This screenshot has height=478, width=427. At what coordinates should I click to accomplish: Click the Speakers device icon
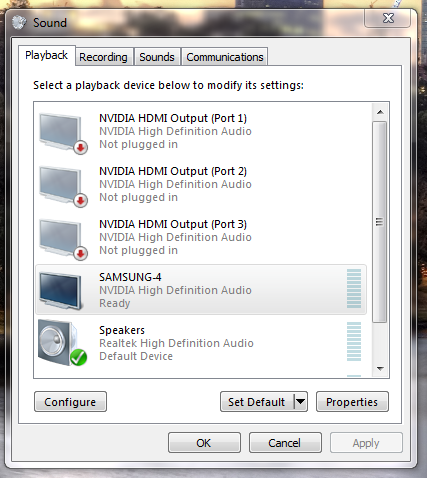coord(62,343)
